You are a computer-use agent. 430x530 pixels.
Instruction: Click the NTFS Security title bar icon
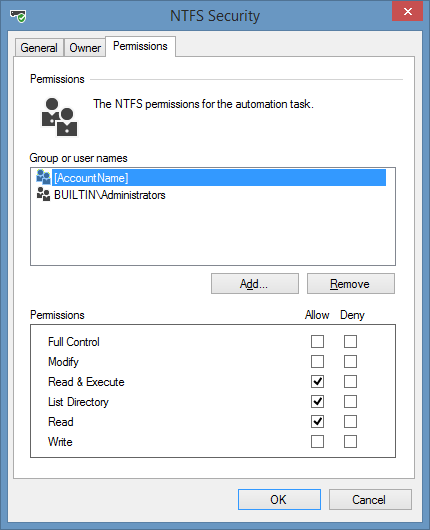click(x=18, y=16)
